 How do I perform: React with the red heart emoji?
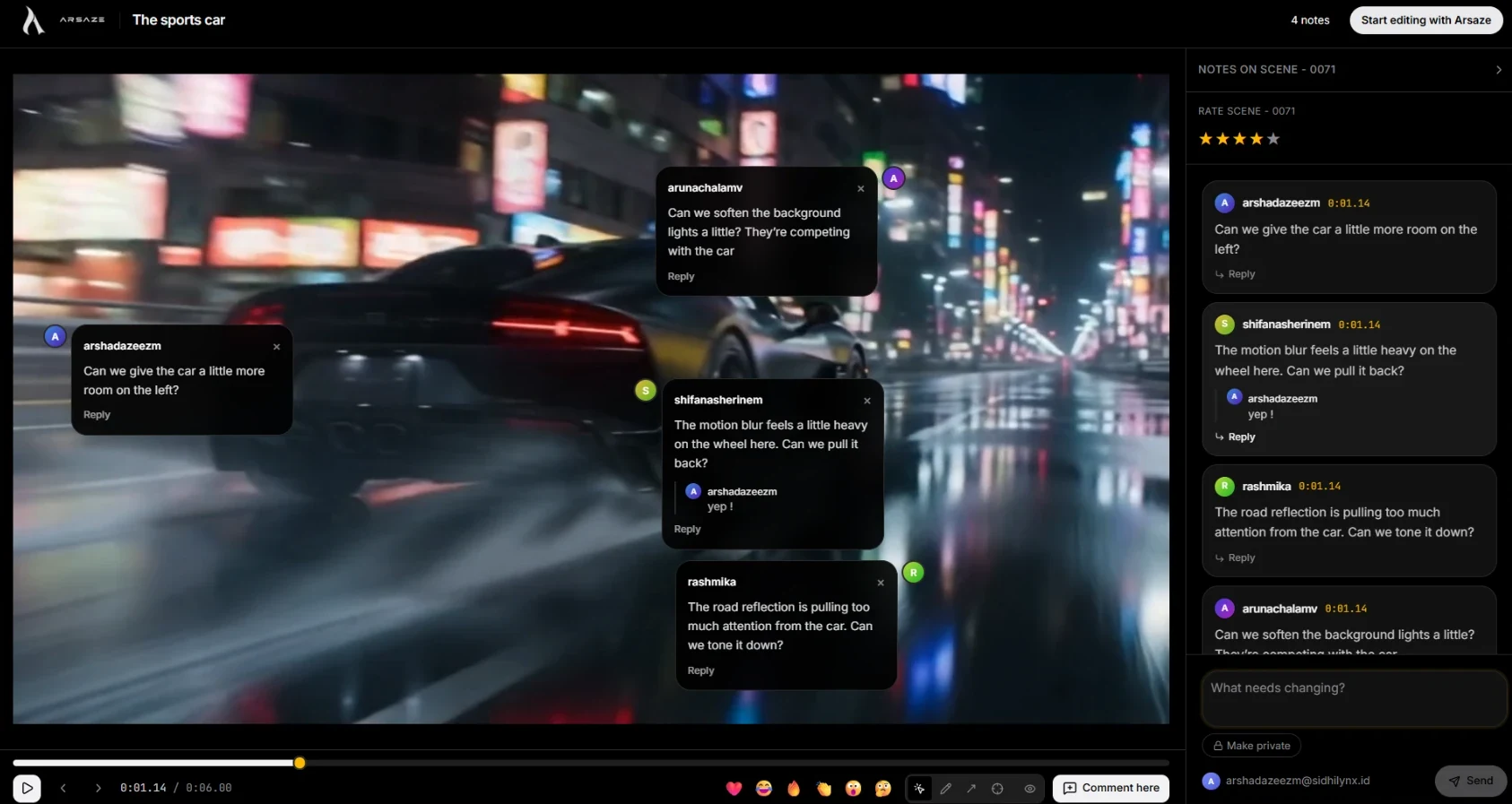point(734,789)
